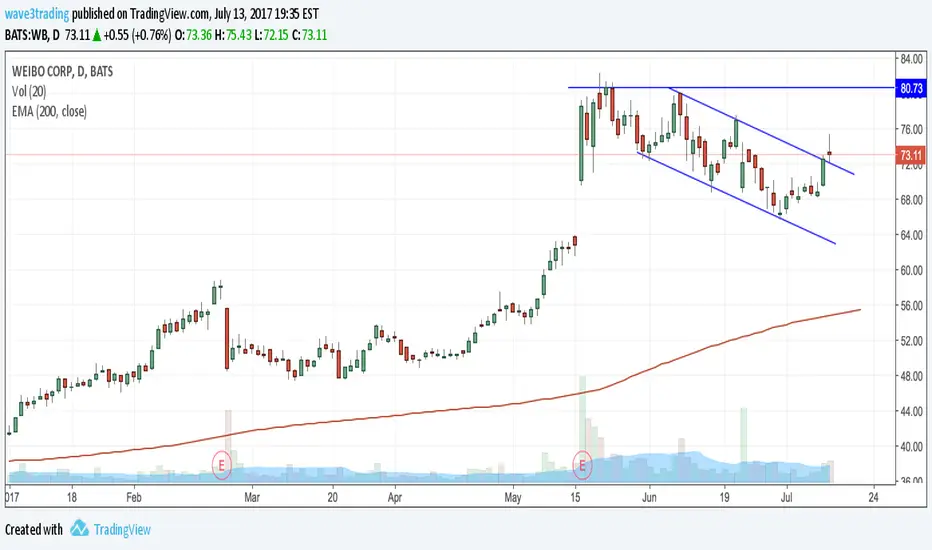Image resolution: width=932 pixels, height=550 pixels.
Task: Click the 64.00 price axis label
Action: (x=911, y=235)
